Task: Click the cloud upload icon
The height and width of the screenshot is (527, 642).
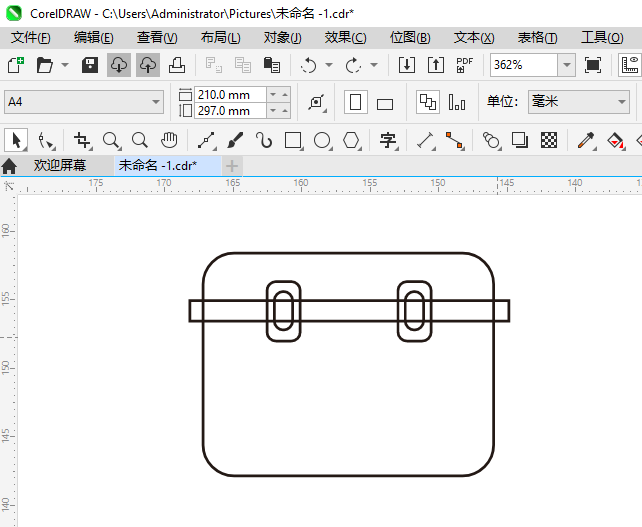Action: pos(148,65)
